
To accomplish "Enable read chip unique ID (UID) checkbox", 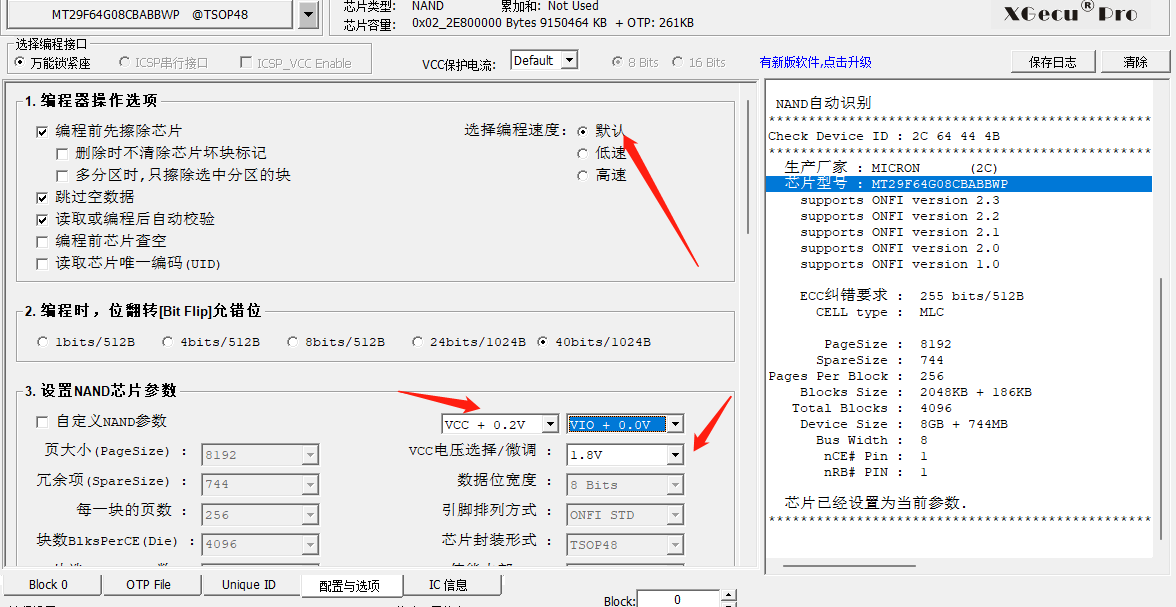I will click(x=42, y=264).
